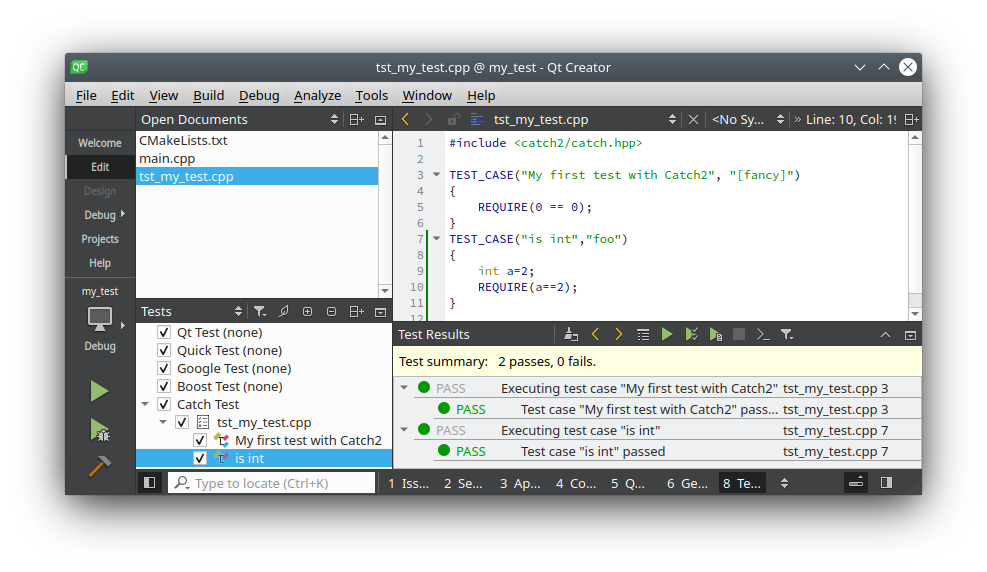Toggle the left sidebar visibility button
987x572 pixels.
(149, 483)
